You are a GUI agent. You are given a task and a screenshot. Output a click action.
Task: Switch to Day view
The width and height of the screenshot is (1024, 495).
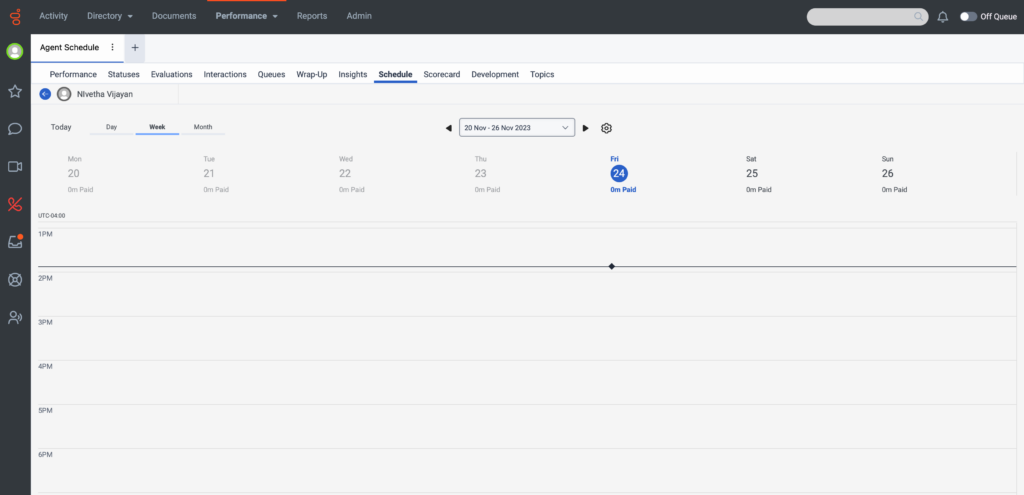click(112, 127)
